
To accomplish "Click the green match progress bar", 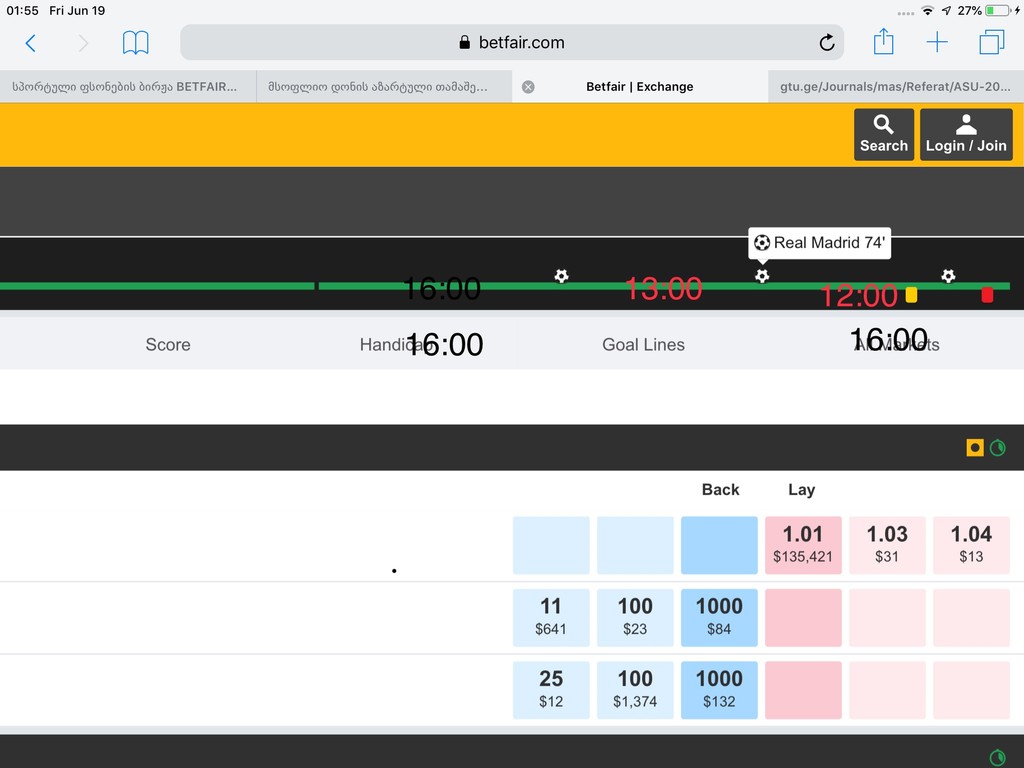I will tap(505, 286).
